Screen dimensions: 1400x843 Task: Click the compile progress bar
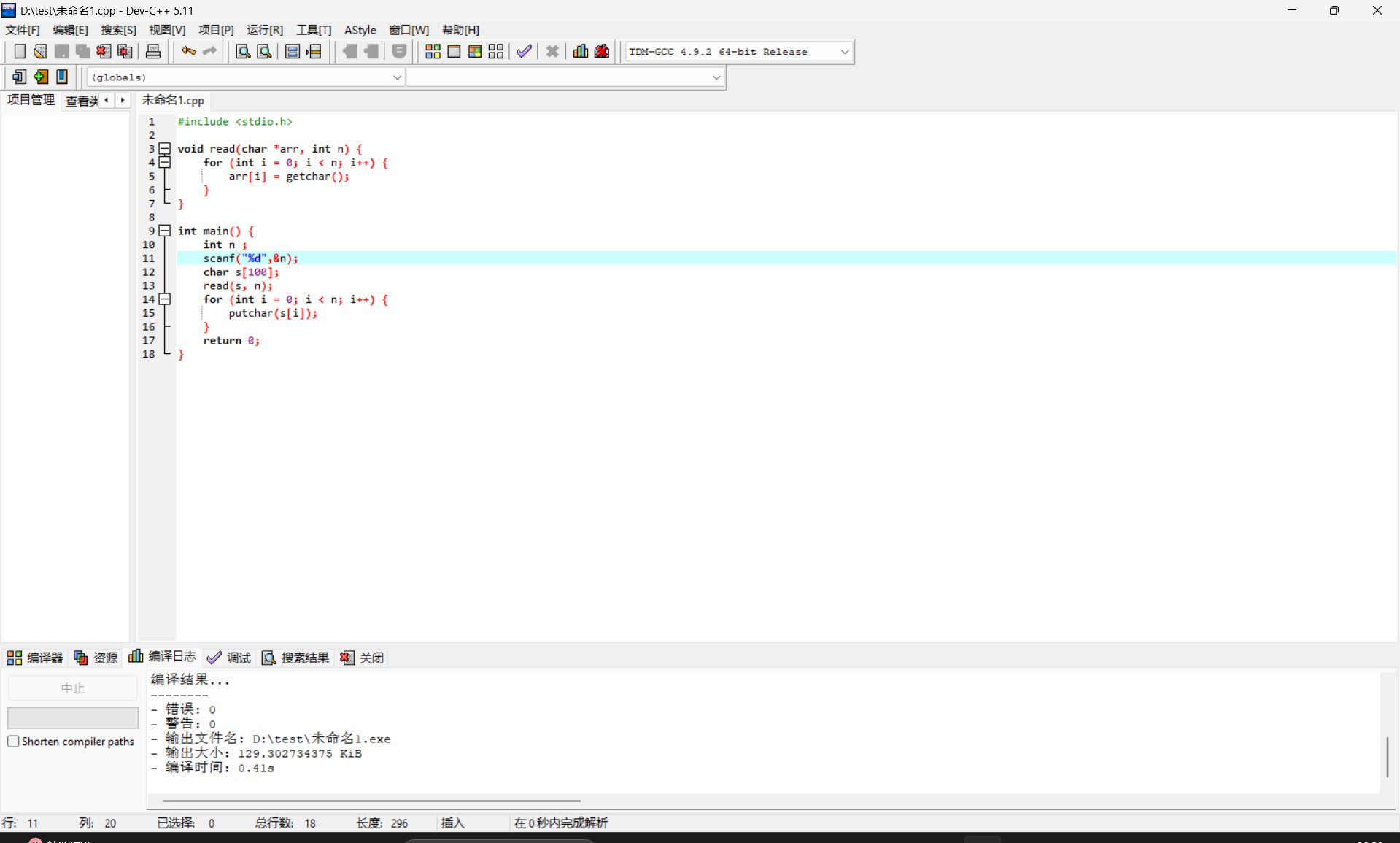coord(73,717)
